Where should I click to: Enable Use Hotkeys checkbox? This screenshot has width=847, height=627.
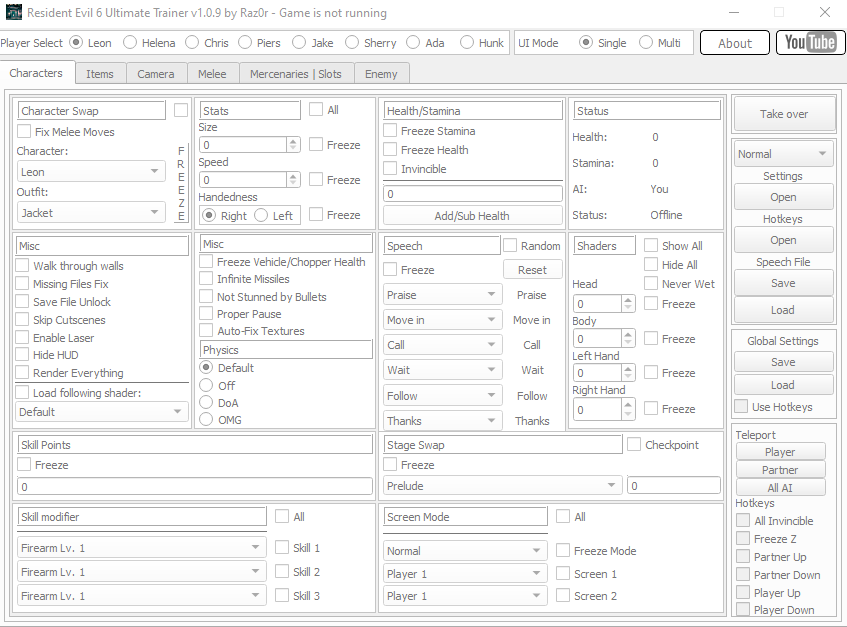774,407
